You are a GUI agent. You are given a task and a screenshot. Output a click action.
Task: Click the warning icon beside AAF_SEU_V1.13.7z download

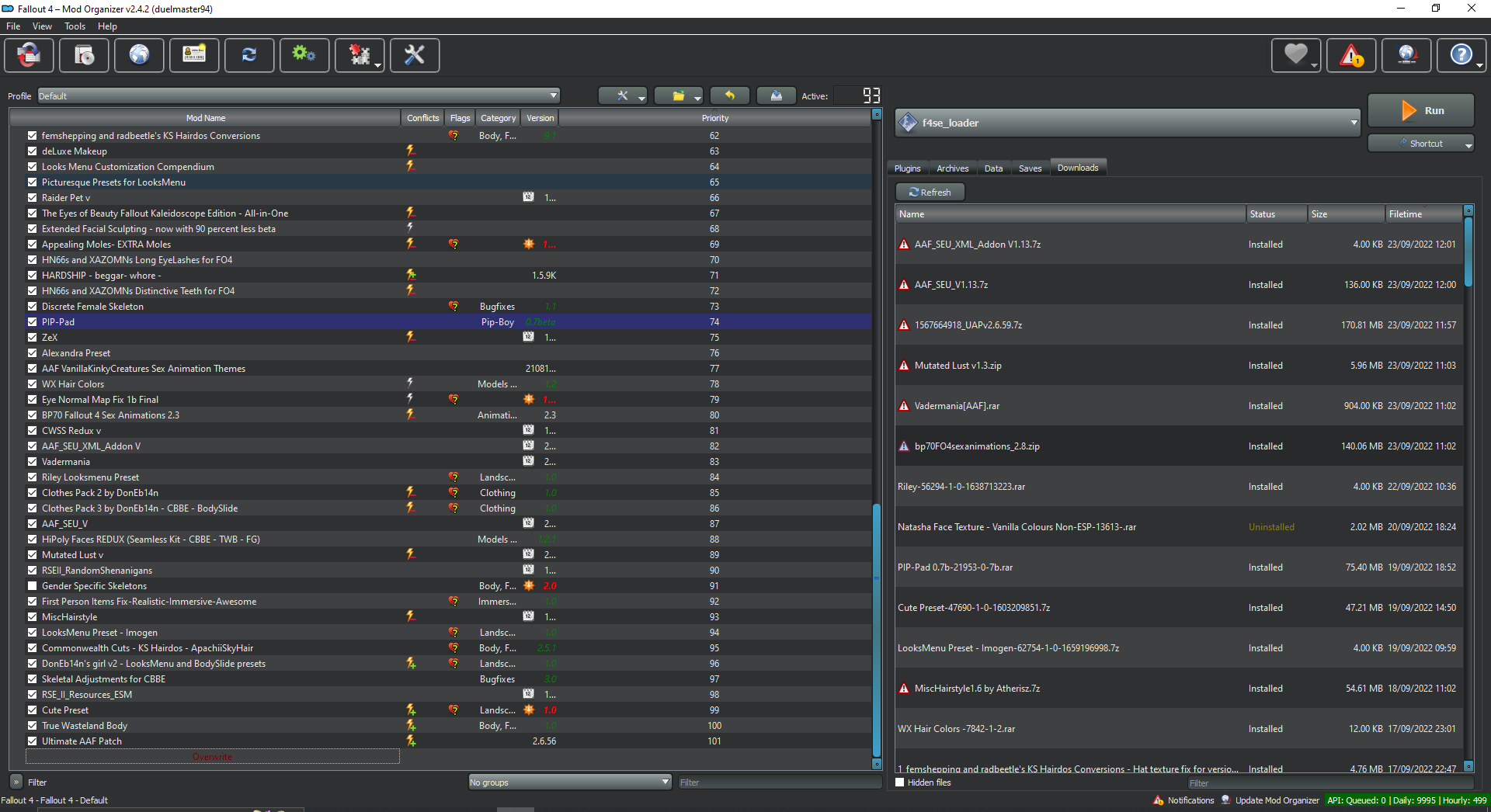pyautogui.click(x=904, y=285)
